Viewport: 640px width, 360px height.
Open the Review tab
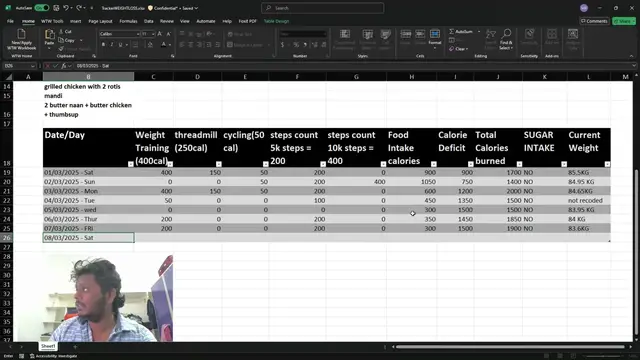[x=167, y=21]
